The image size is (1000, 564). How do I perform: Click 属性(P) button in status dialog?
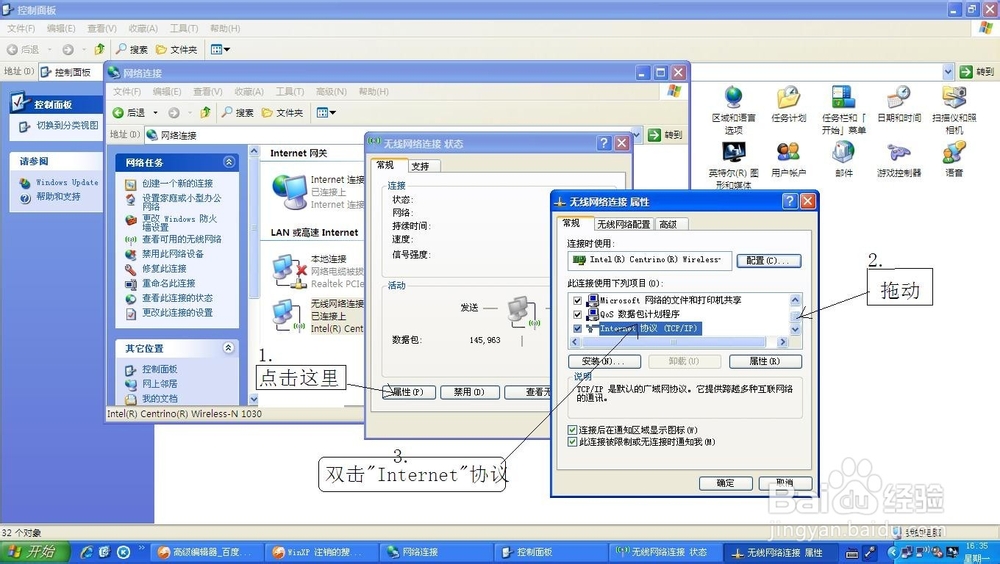coord(408,392)
